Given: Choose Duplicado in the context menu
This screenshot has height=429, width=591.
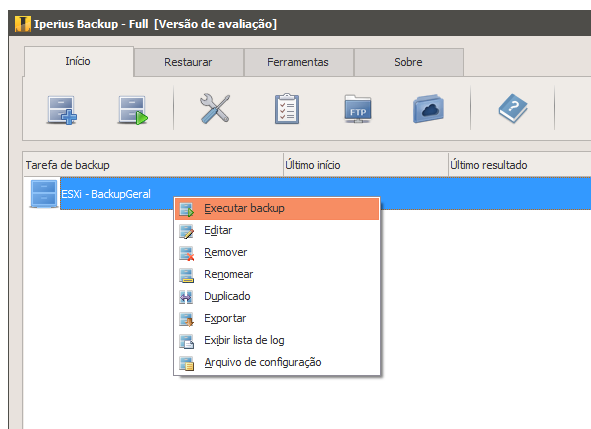Looking at the screenshot, I should pos(277,296).
